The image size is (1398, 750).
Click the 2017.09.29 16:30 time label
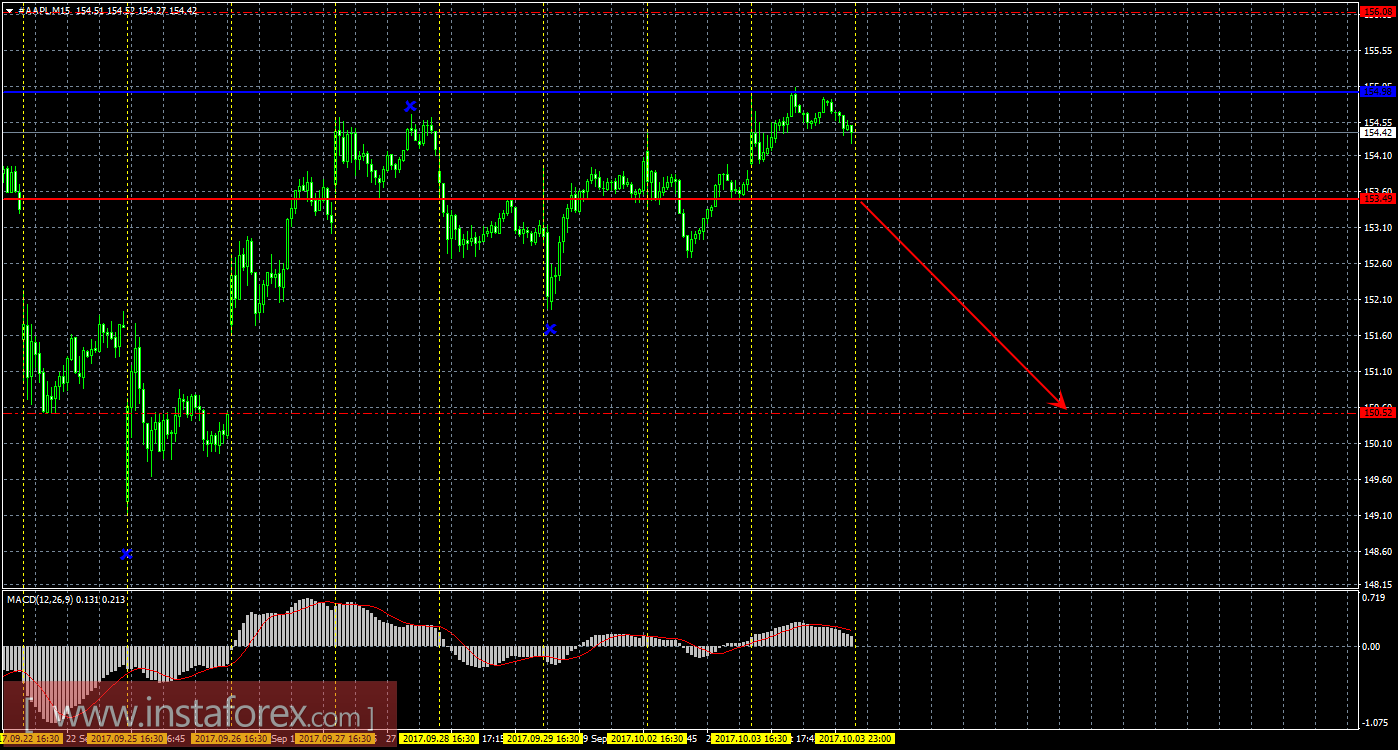tap(543, 739)
